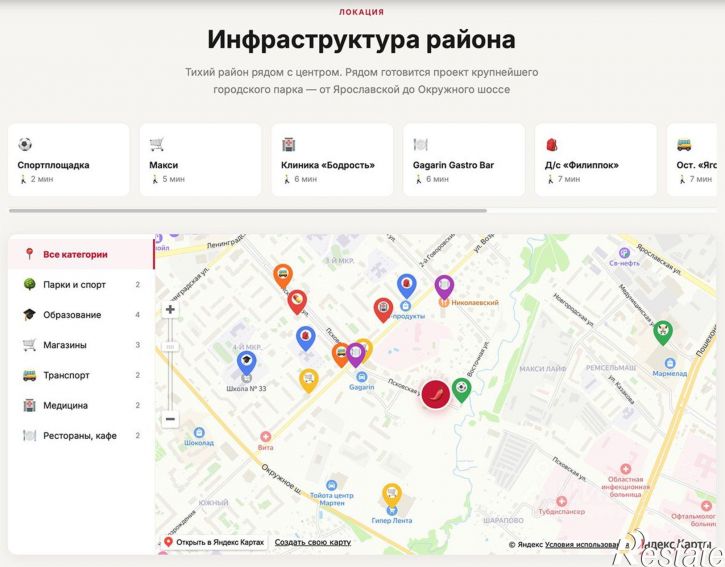Viewport: 725px width, 567px height.
Task: Click the Школа № 33 map label
Action: (246, 388)
